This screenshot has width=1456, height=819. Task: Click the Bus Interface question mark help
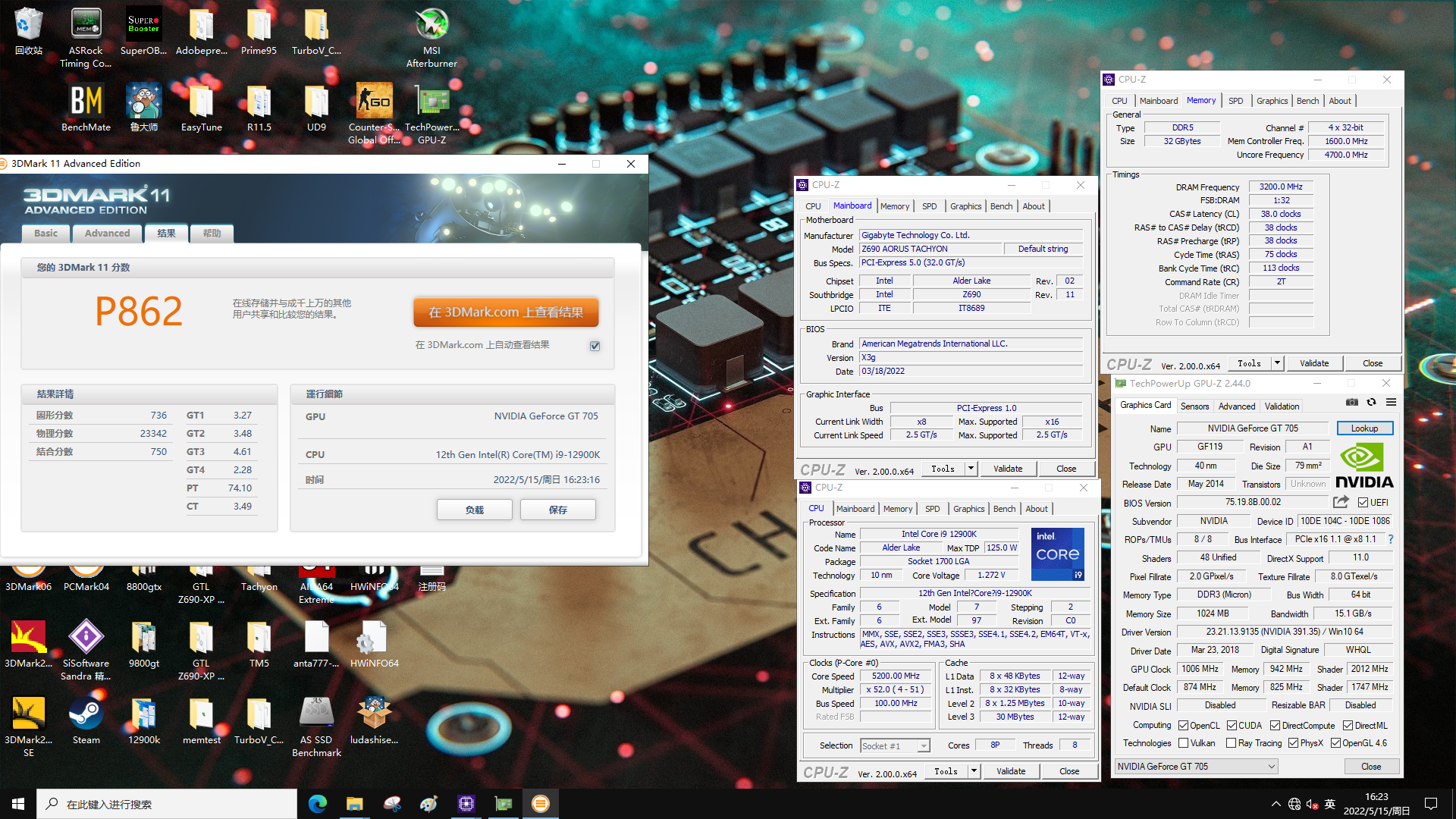point(1390,539)
